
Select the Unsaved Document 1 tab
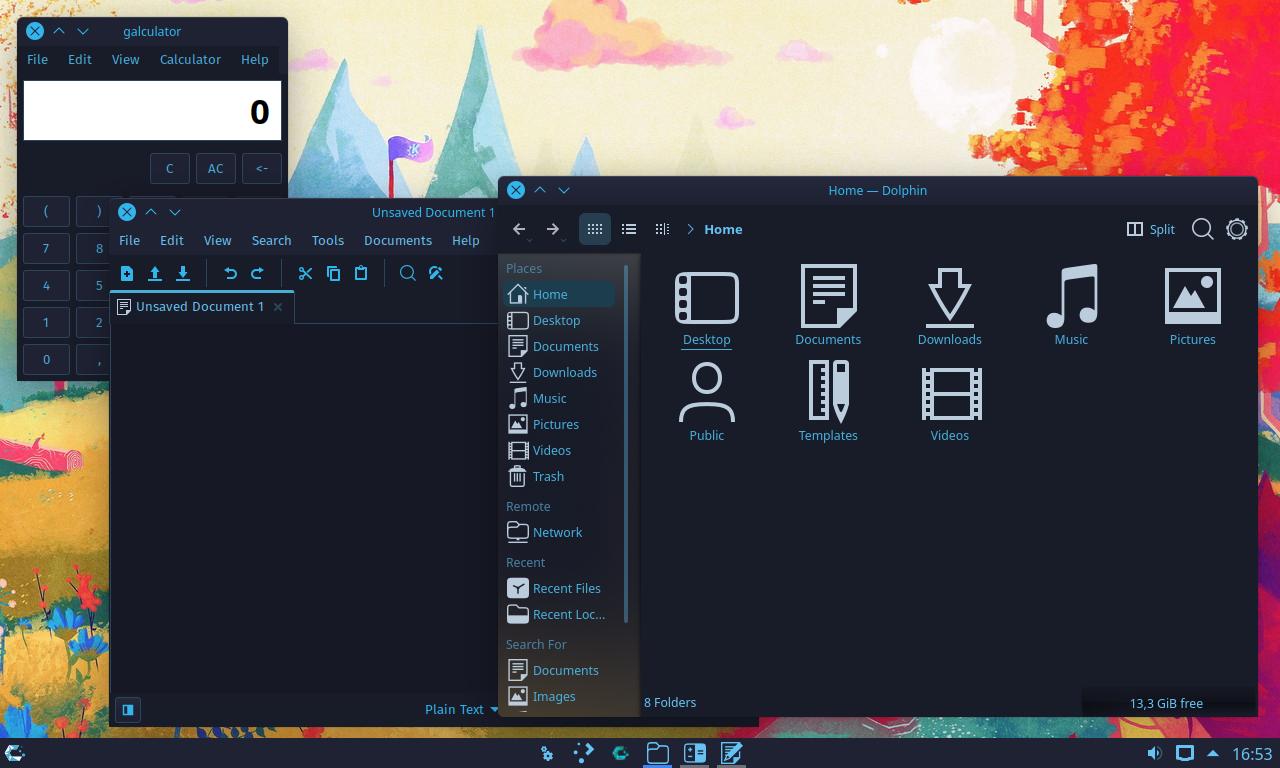click(x=200, y=306)
